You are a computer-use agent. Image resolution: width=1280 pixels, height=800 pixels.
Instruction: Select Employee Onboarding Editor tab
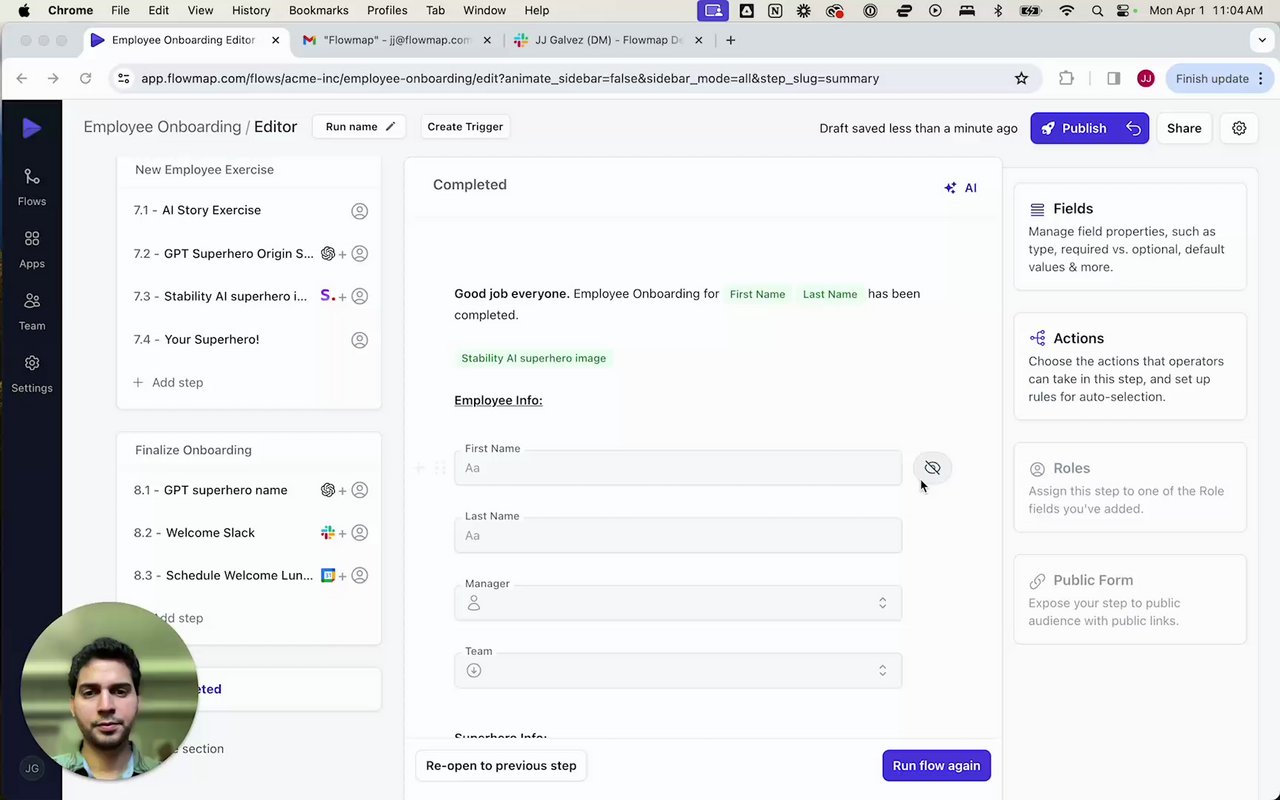184,40
